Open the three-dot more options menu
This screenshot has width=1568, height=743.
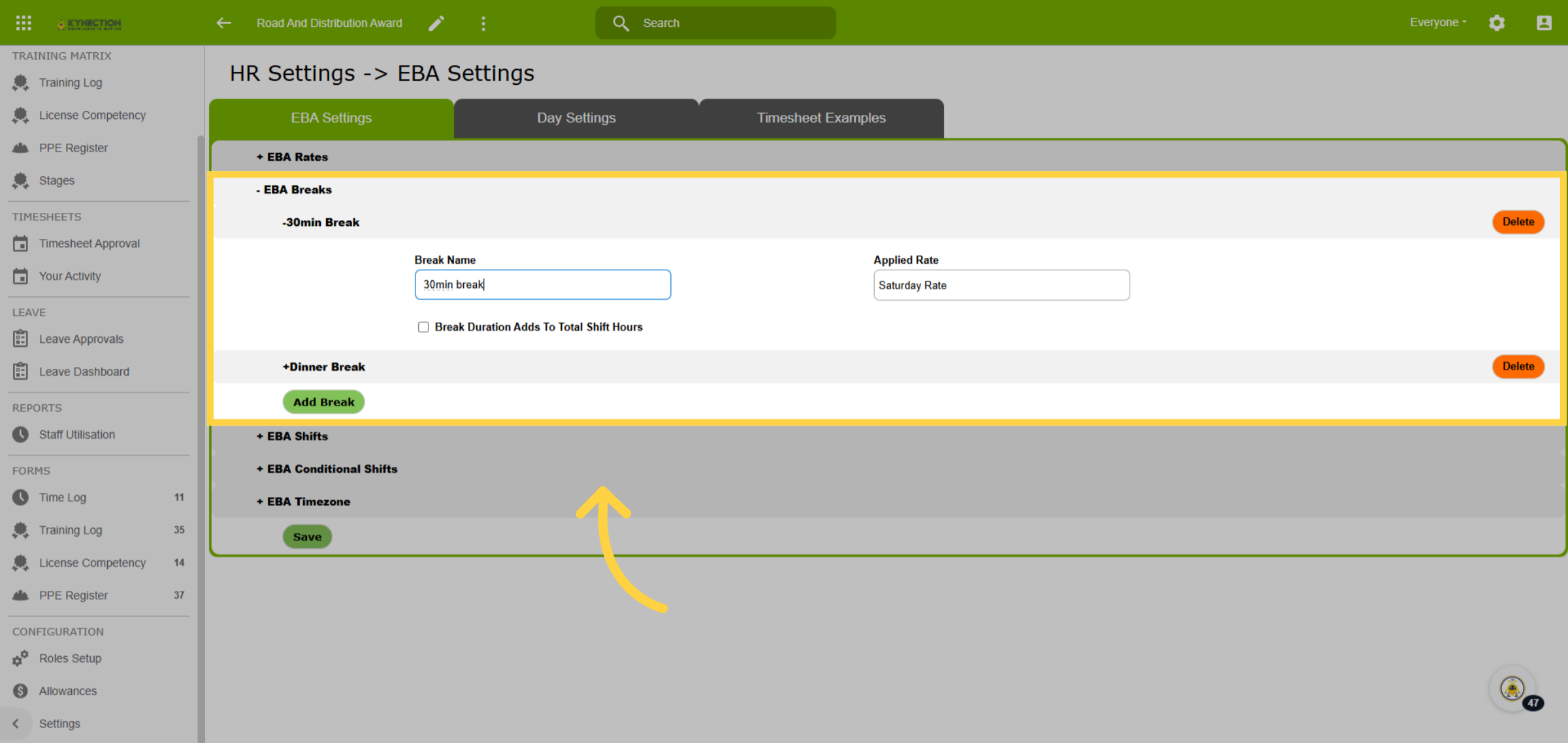pyautogui.click(x=483, y=24)
